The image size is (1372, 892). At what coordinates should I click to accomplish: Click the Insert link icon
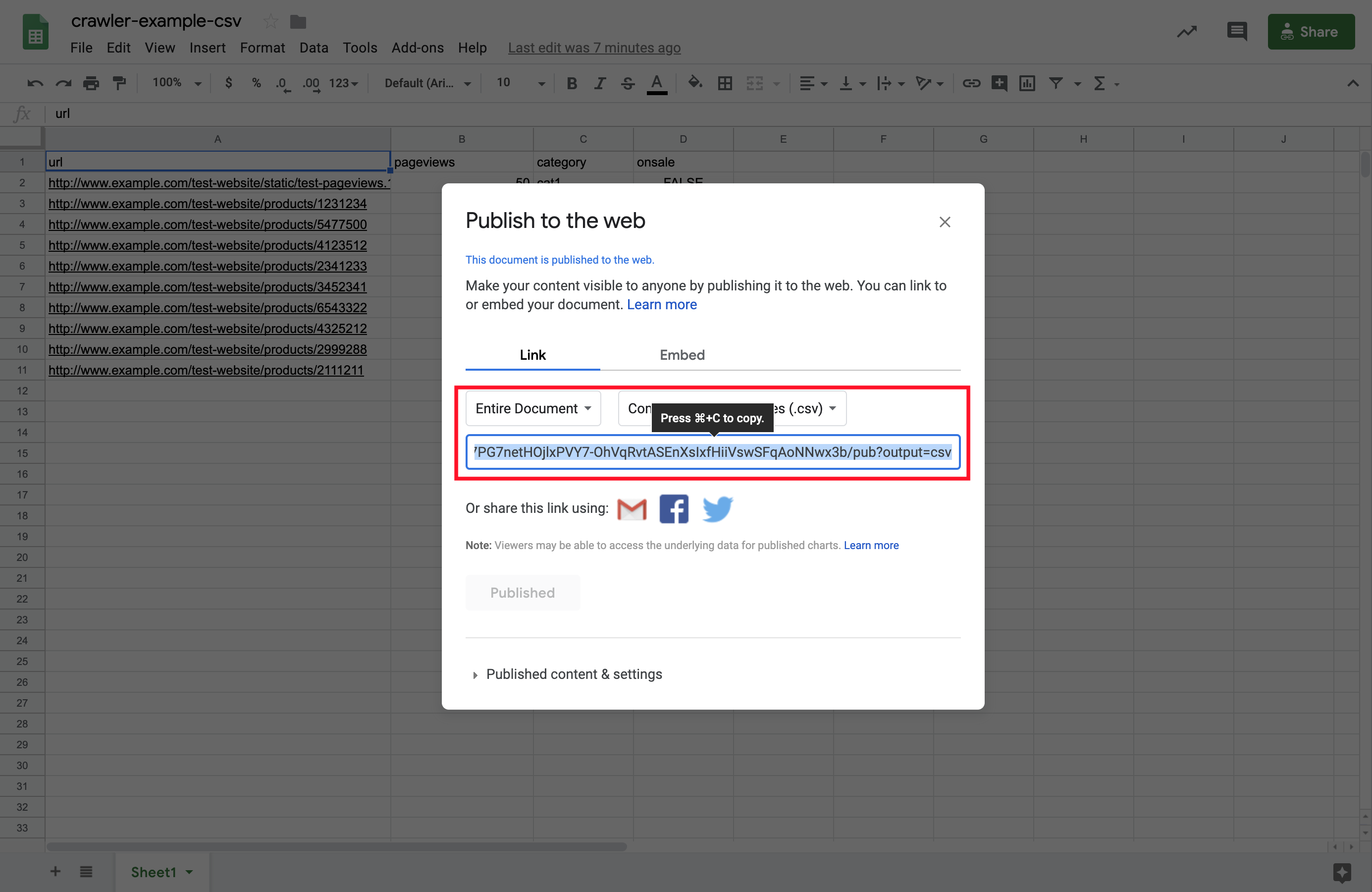[x=971, y=83]
